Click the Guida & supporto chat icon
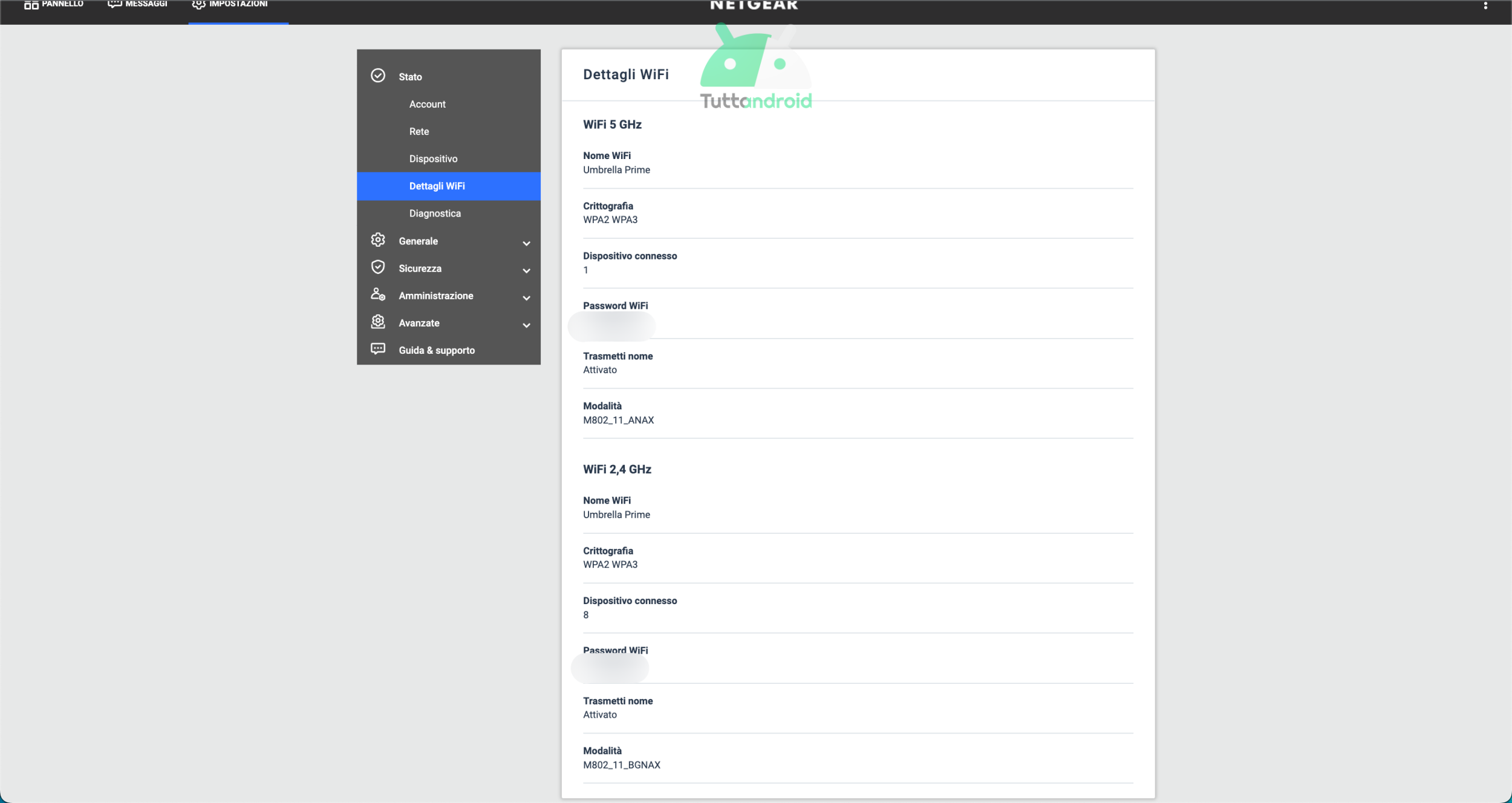Image resolution: width=1512 pixels, height=803 pixels. (x=378, y=349)
